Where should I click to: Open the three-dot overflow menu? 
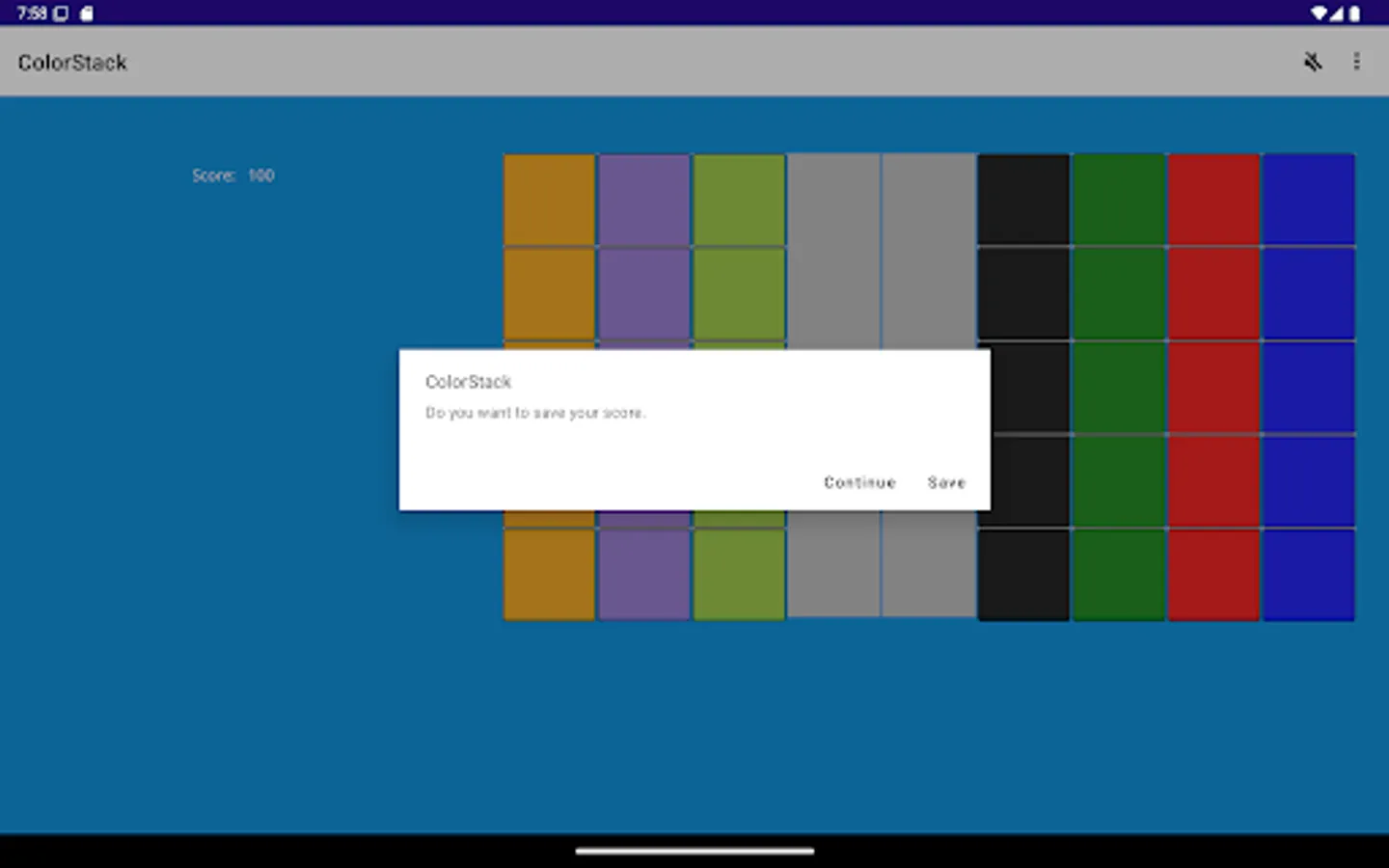pos(1357,62)
